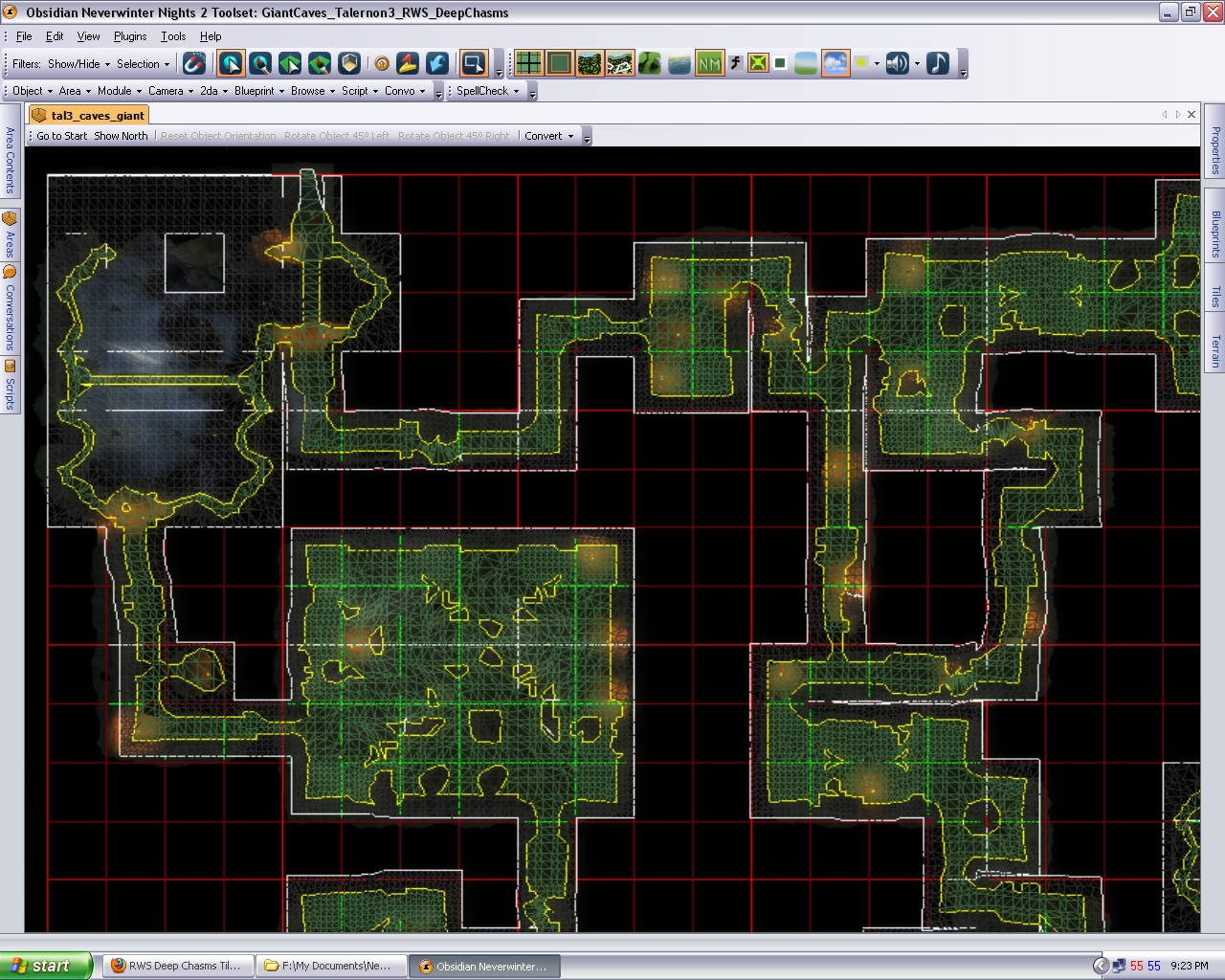Click the speaker sound icon
Viewport: 1225px width, 980px height.
click(897, 64)
